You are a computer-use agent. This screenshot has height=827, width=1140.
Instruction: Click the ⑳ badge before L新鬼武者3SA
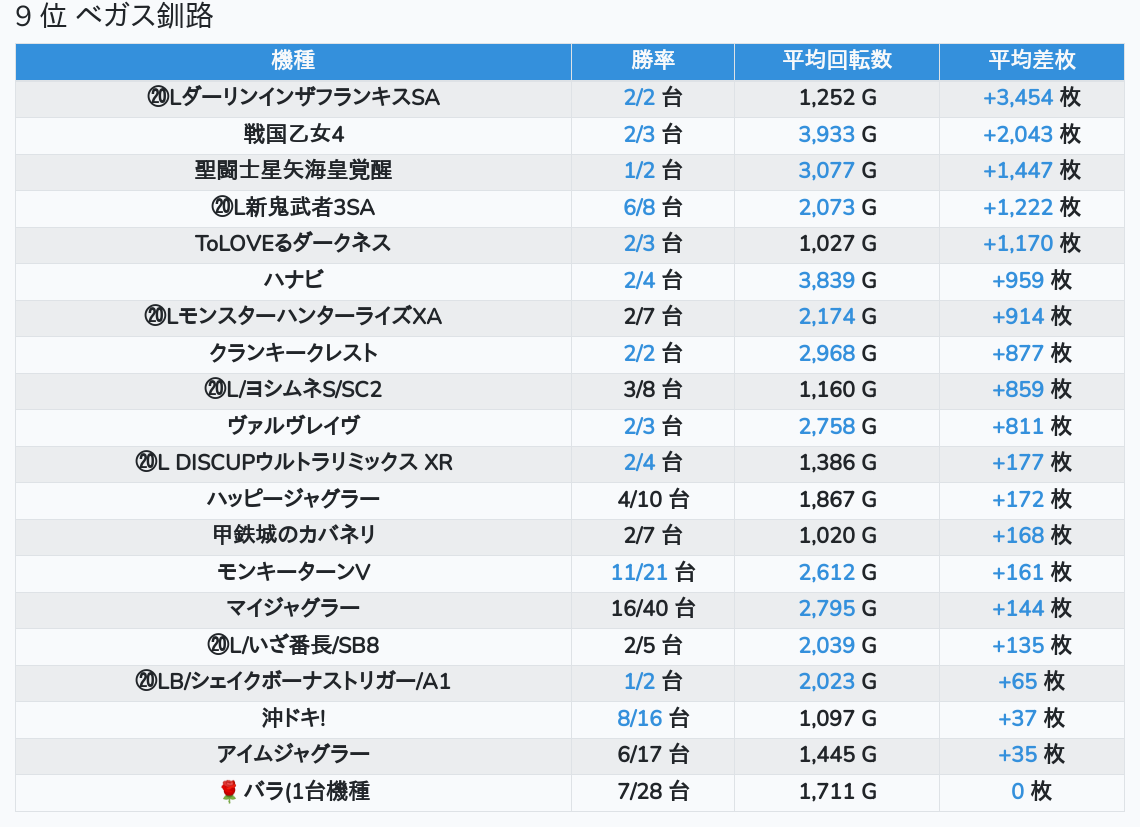(x=221, y=207)
